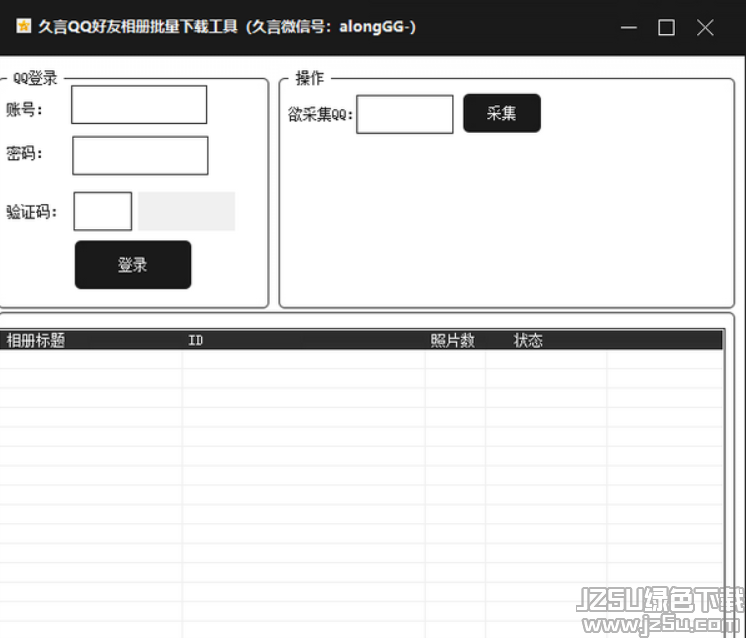Minimize the download tool window
The height and width of the screenshot is (638, 746).
628,28
